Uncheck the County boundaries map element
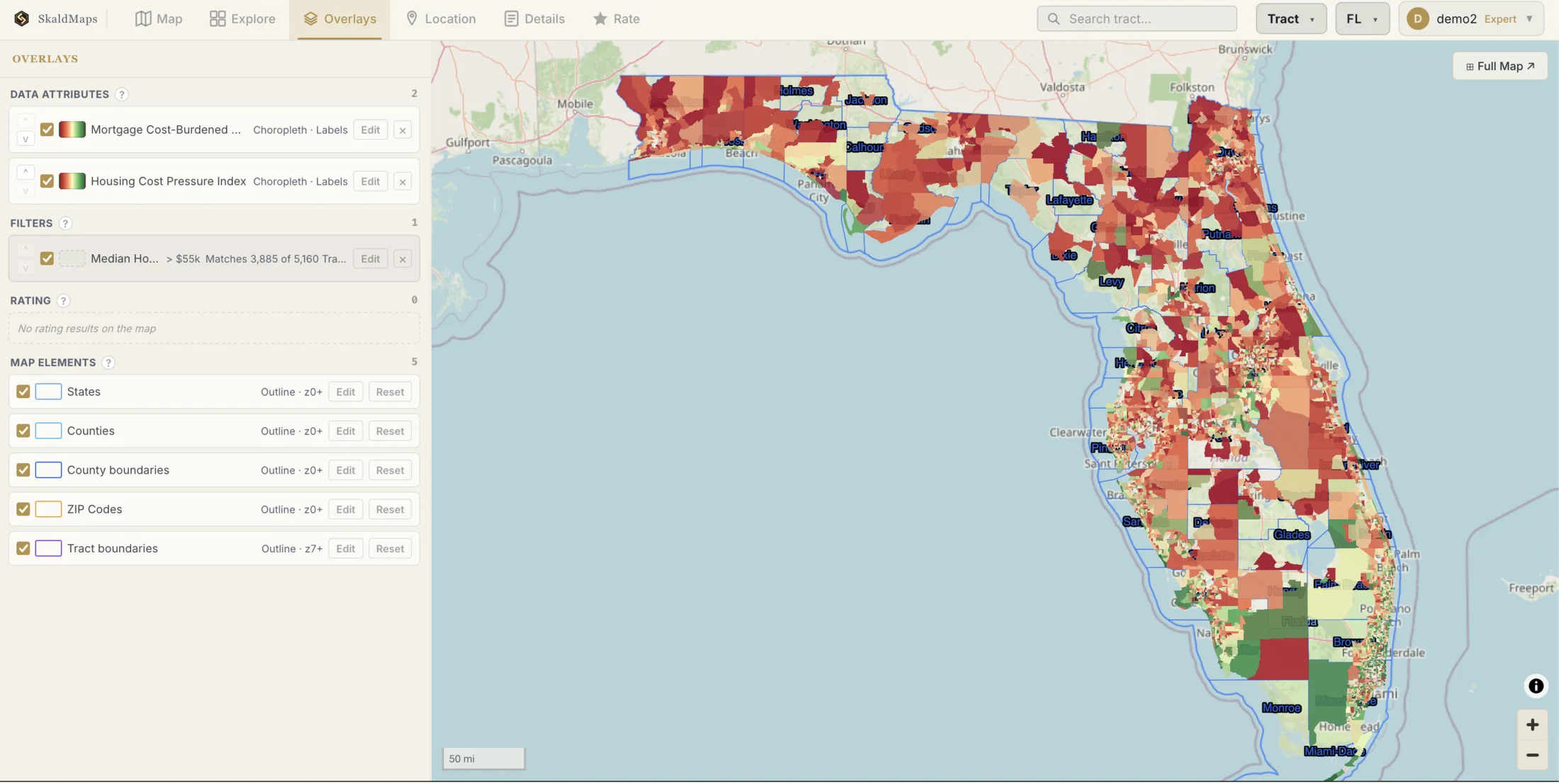Image resolution: width=1559 pixels, height=784 pixels. pos(23,470)
